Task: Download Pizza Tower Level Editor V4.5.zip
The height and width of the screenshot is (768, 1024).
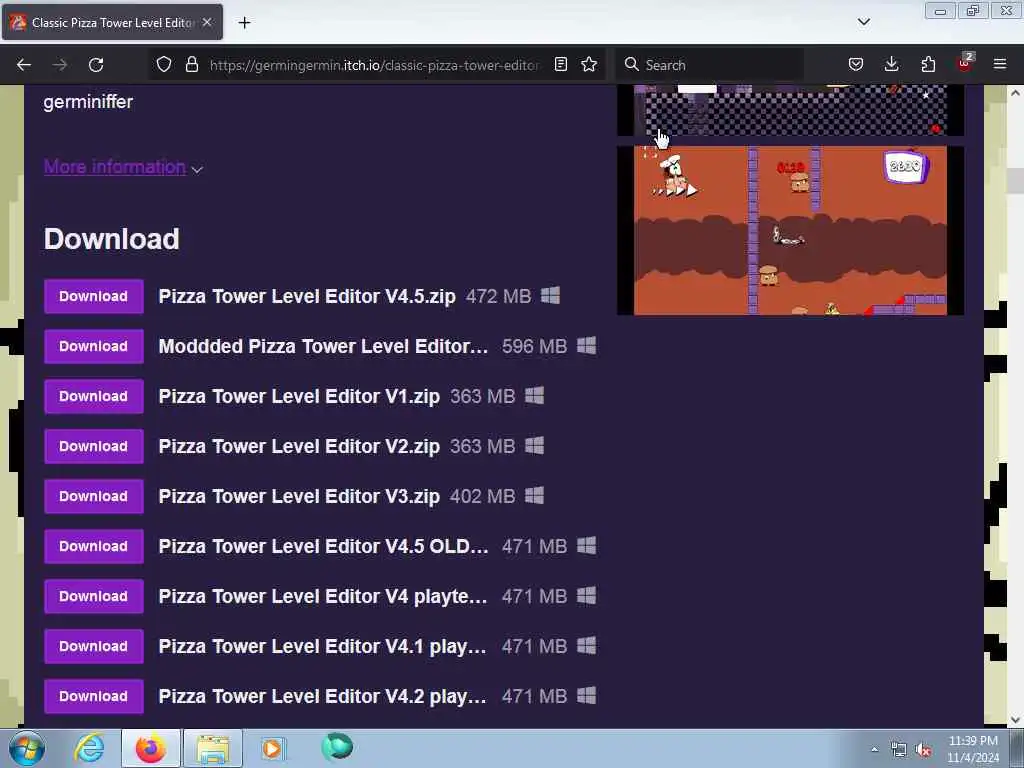Action: (93, 296)
